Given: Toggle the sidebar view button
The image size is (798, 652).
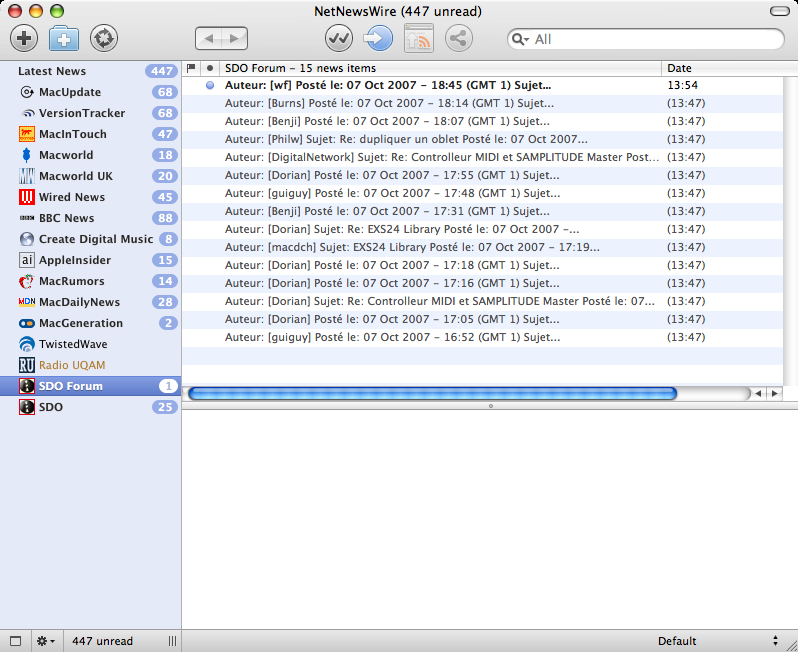Looking at the screenshot, I should 16,641.
